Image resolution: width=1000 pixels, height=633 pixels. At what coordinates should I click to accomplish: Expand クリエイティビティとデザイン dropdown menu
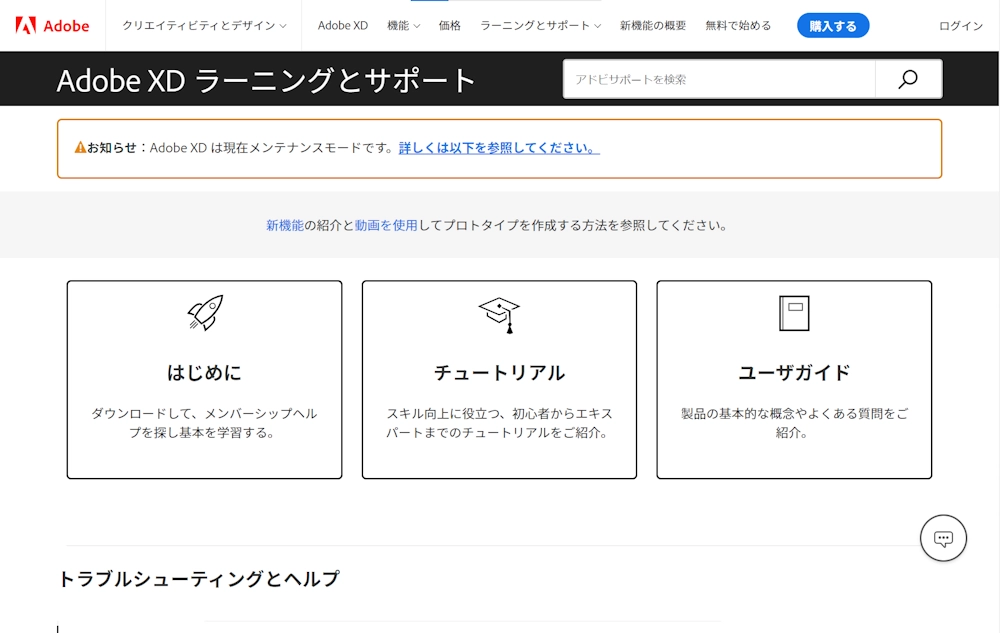[204, 26]
